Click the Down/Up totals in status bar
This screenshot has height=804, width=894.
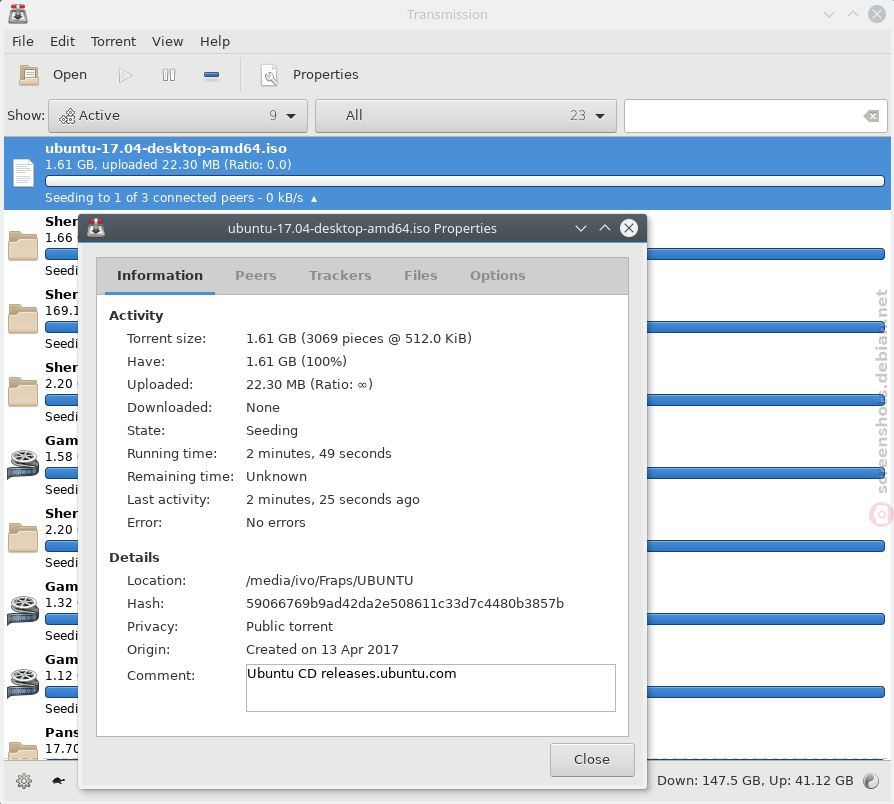755,781
